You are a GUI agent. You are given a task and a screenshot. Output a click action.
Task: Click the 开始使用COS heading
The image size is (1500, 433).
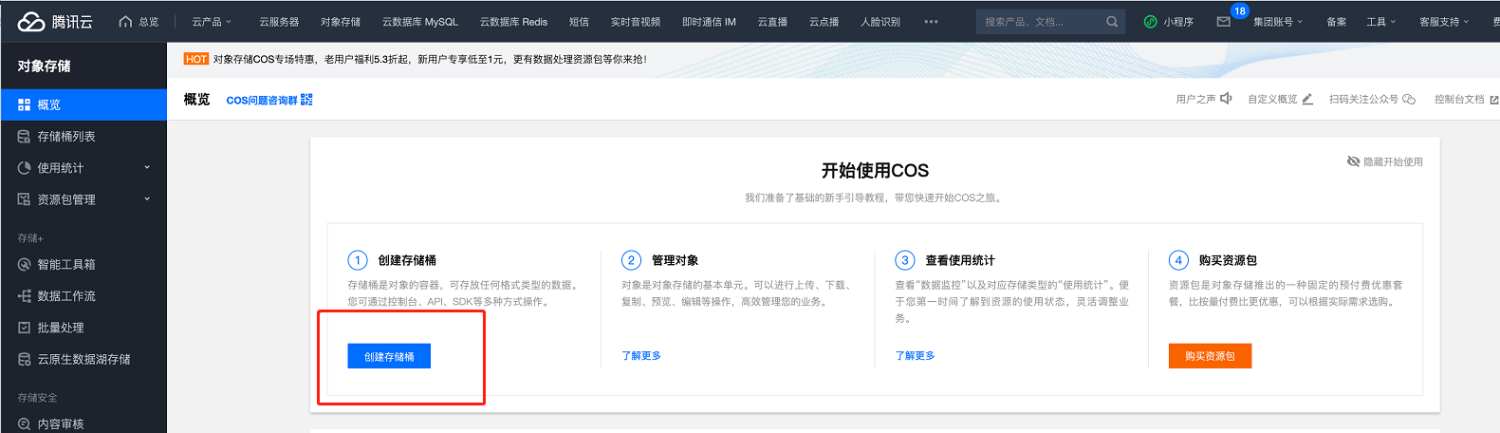(x=875, y=170)
